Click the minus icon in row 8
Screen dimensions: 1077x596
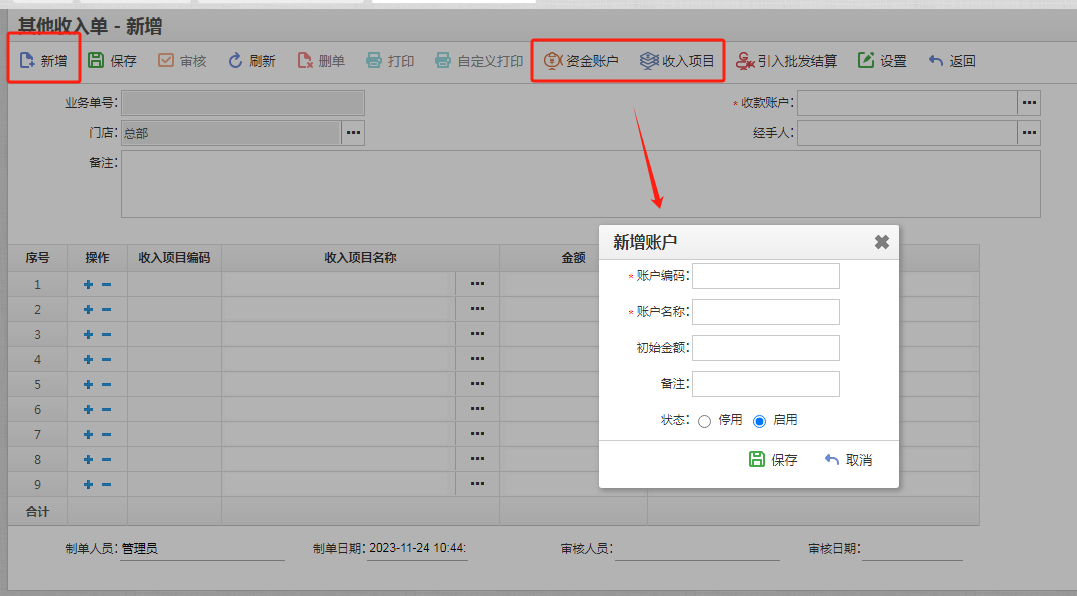pyautogui.click(x=106, y=459)
